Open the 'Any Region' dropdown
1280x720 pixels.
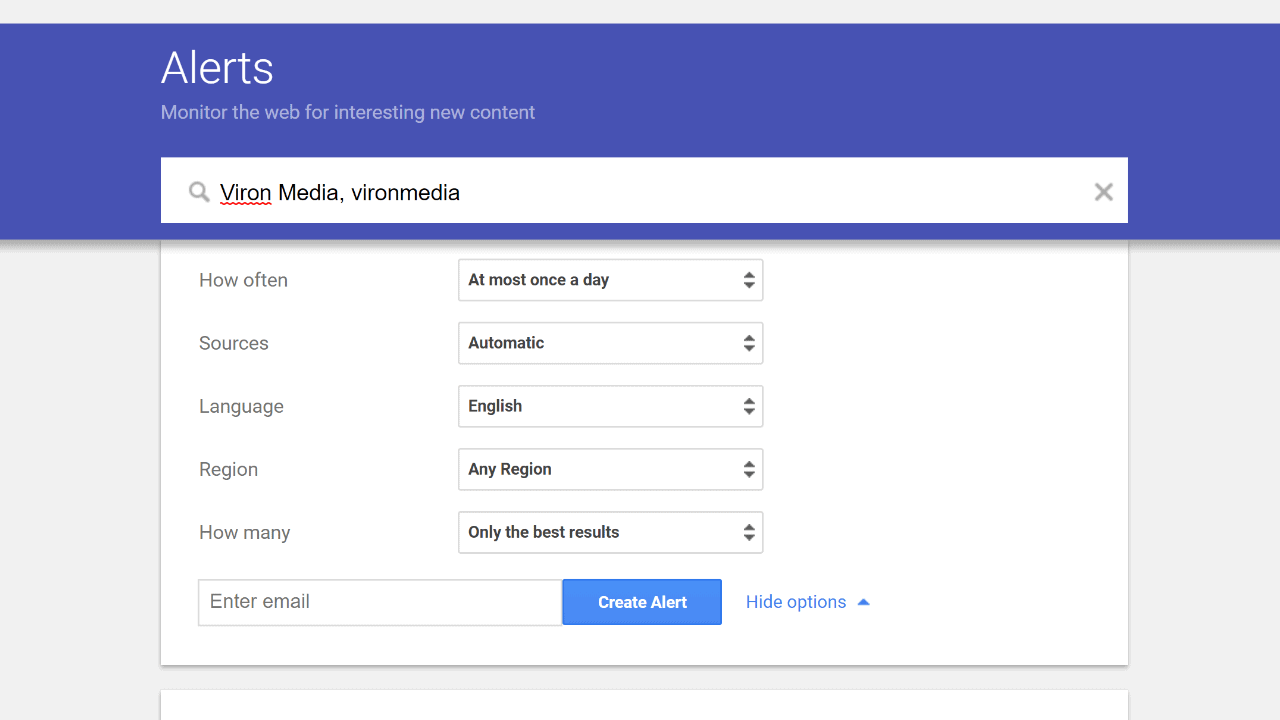click(611, 469)
